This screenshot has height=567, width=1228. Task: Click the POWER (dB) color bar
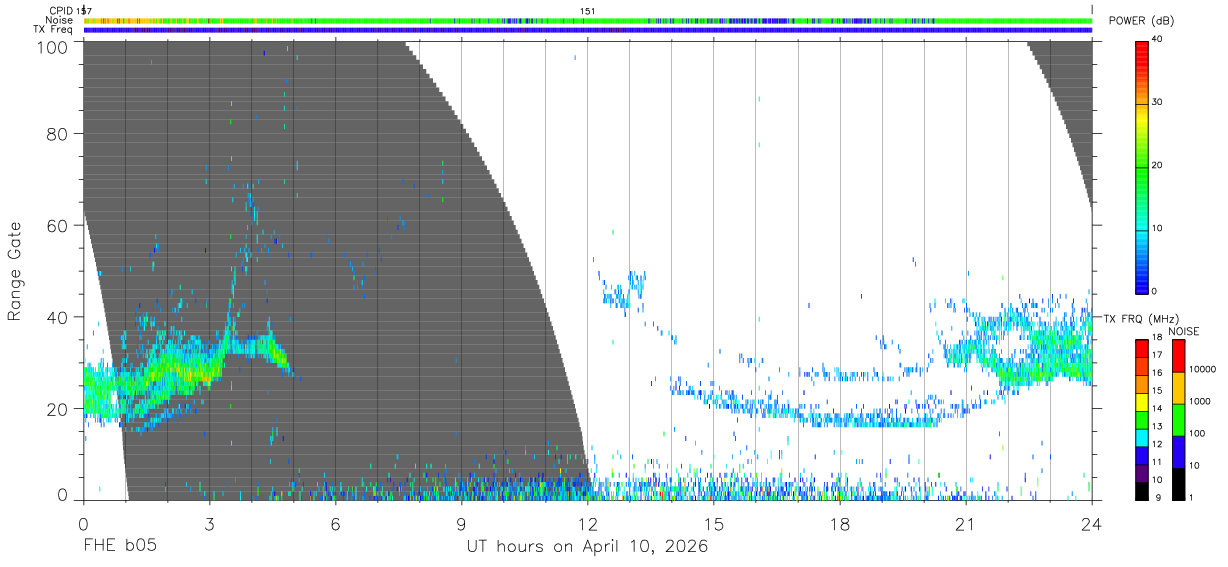tap(1142, 166)
